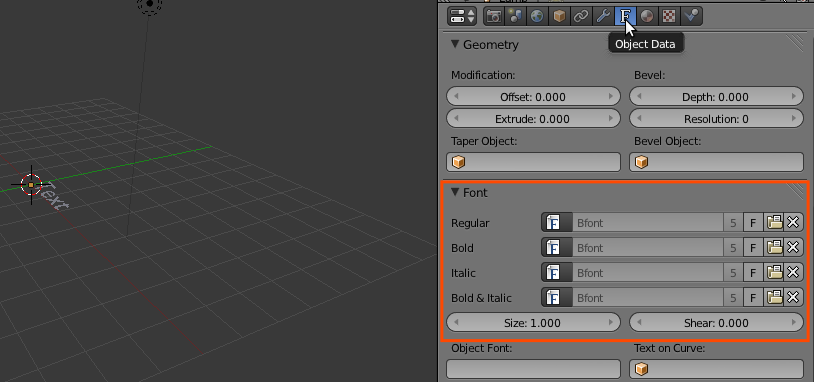Open font file for the Regular slot

click(774, 223)
